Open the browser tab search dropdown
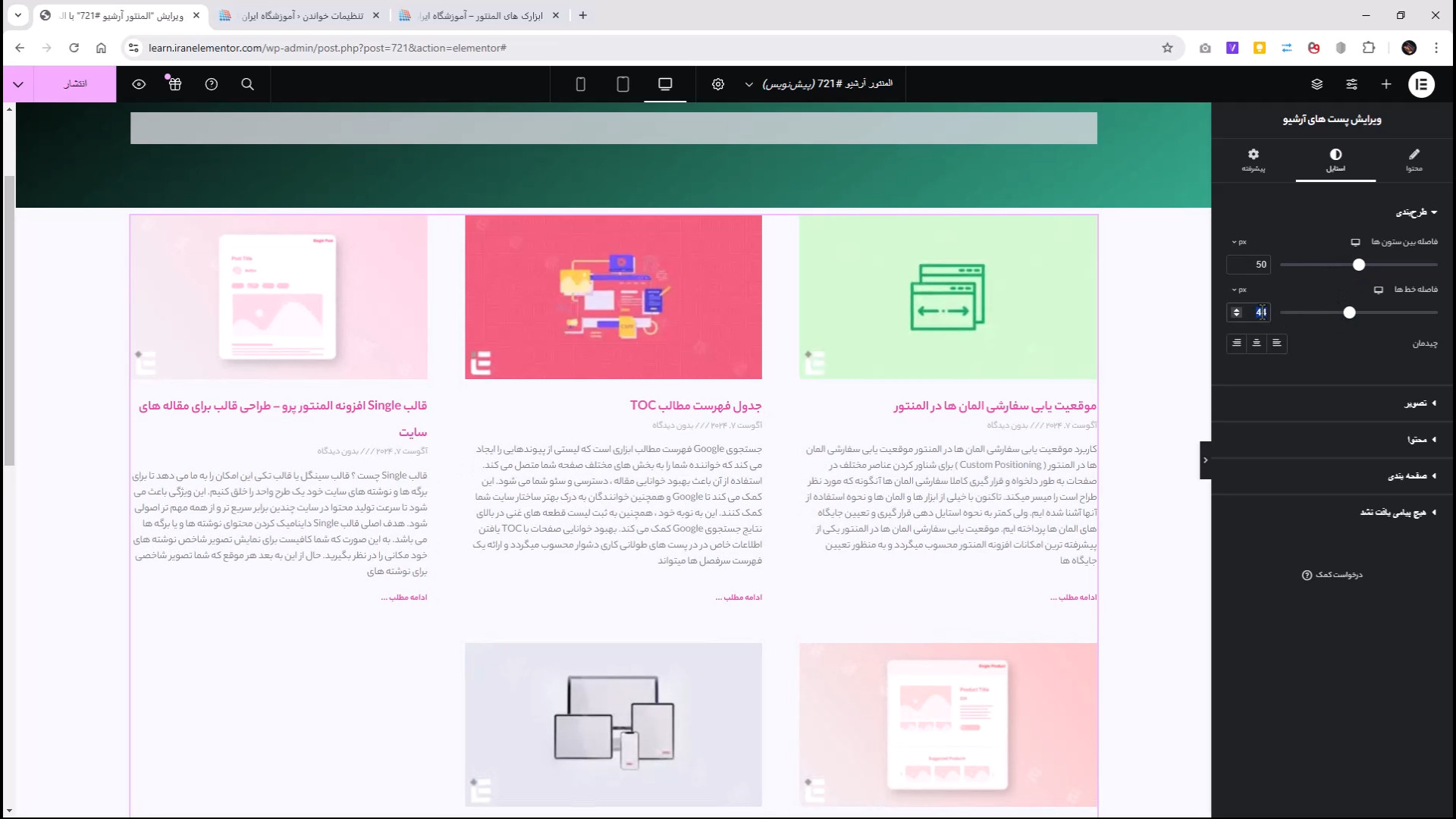Screen dimensions: 1456x819 tap(18, 15)
